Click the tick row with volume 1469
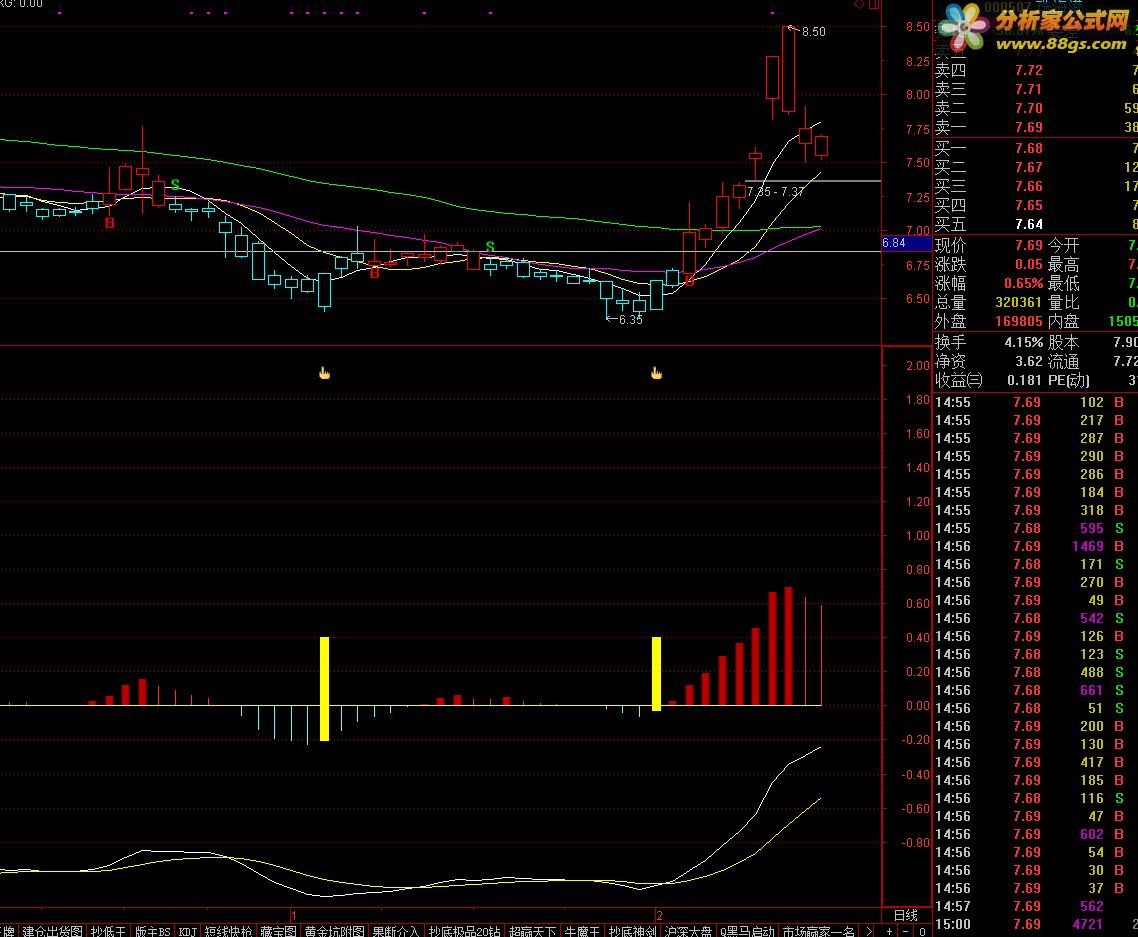Viewport: 1138px width, 937px height. click(1036, 546)
